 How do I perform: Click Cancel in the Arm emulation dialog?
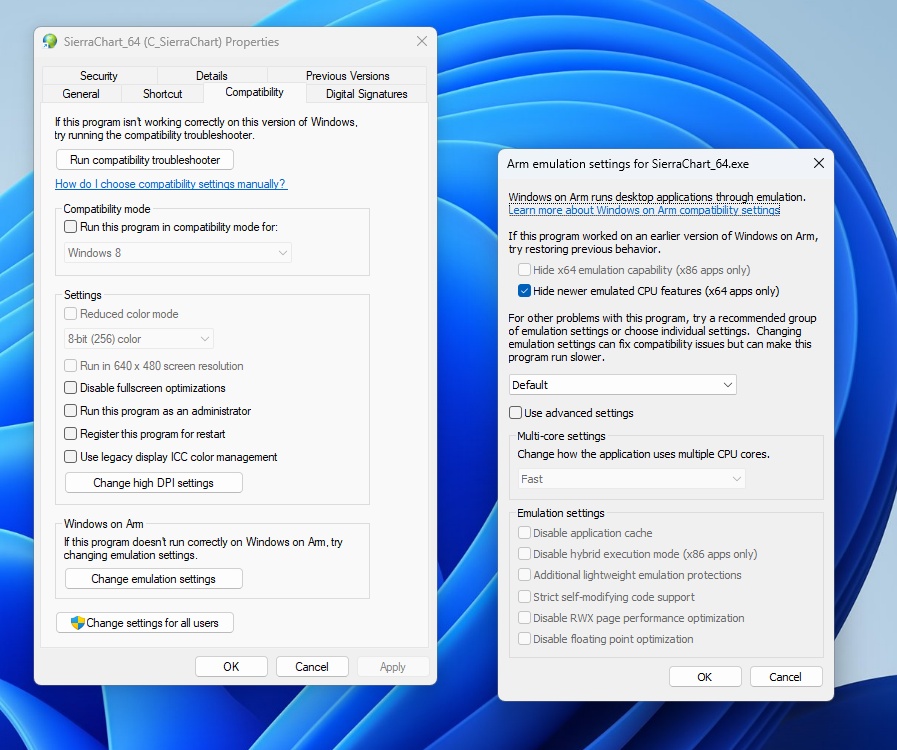785,677
